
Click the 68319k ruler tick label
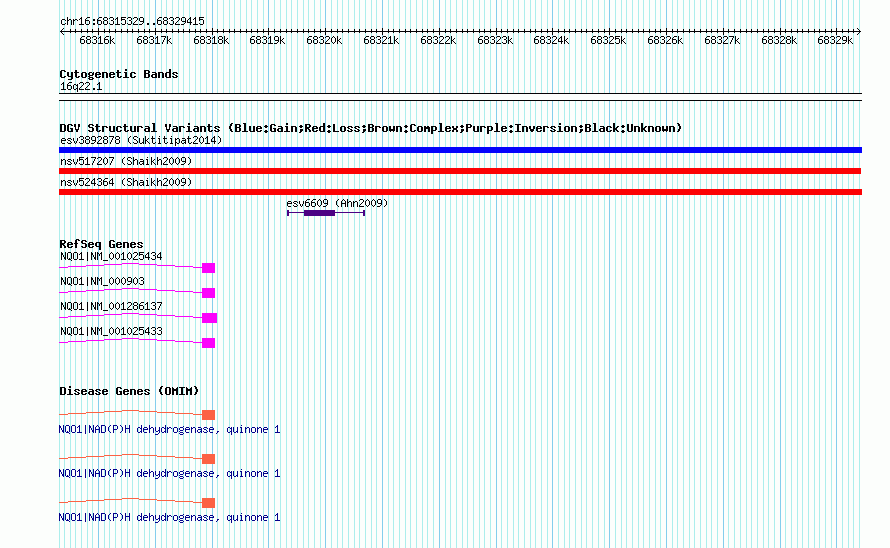[267, 40]
